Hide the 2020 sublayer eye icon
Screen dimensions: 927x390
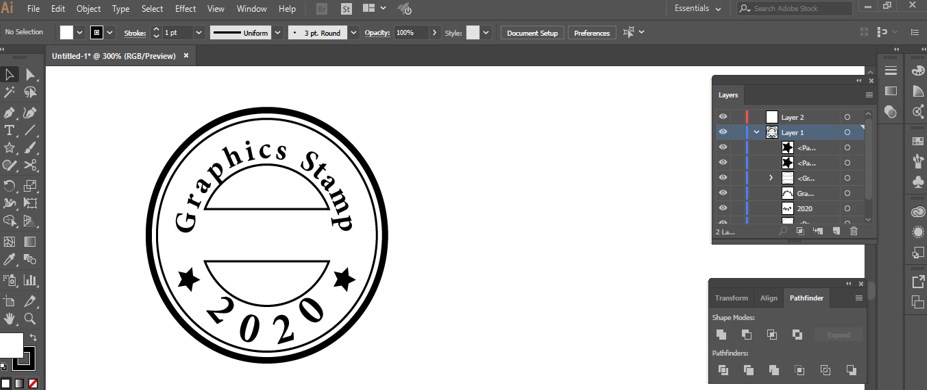click(x=723, y=209)
